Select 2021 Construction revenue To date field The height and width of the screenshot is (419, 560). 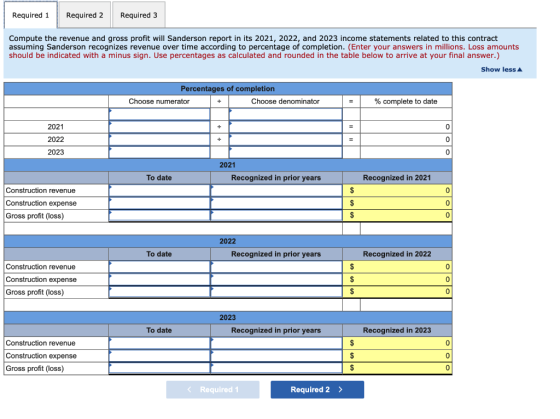point(159,190)
